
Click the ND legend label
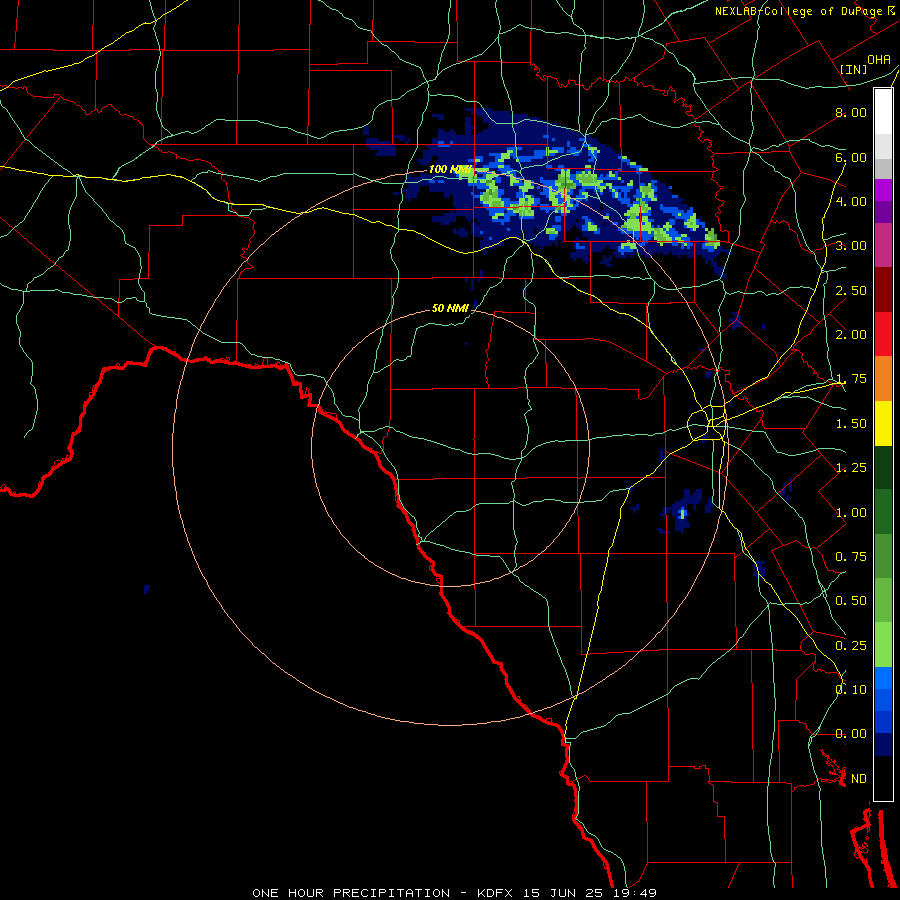[x=859, y=779]
